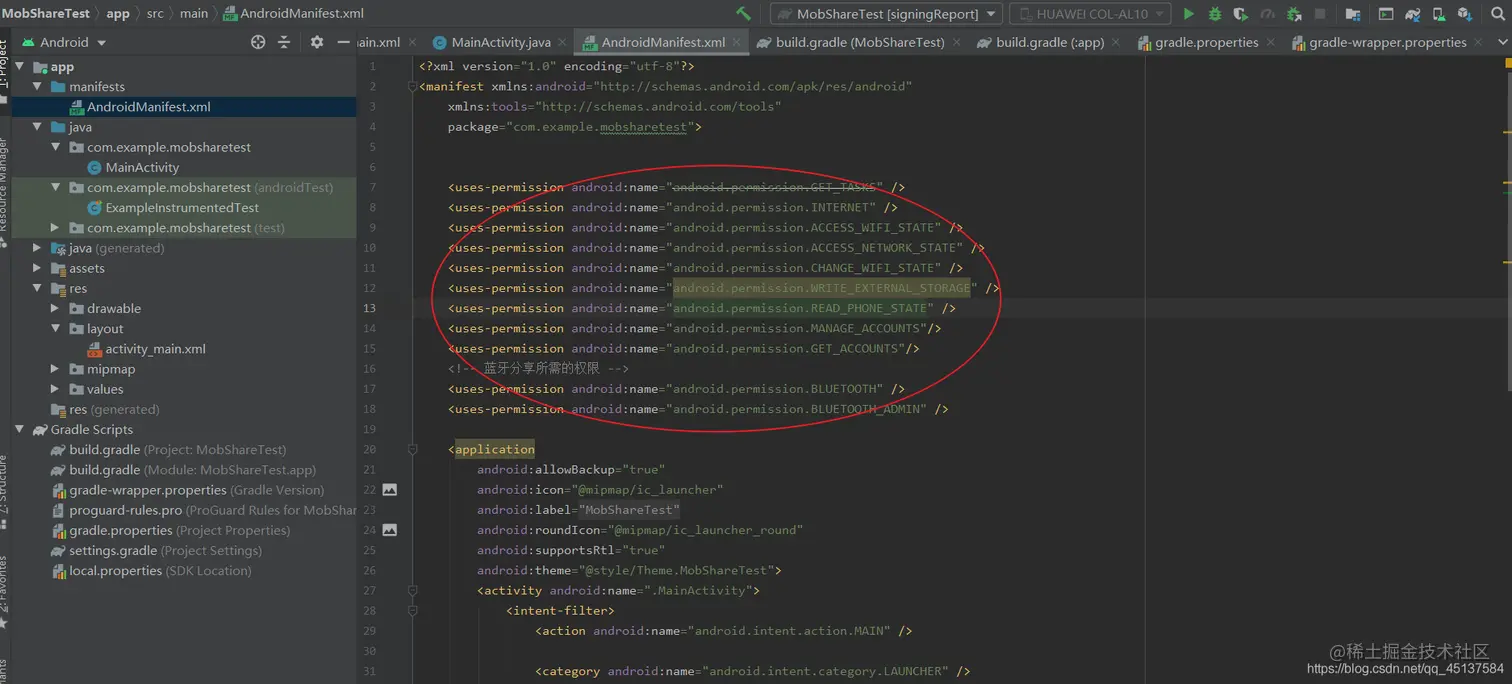Image resolution: width=1512 pixels, height=684 pixels.
Task: Switch to build.gradle (MobShareTest) tab
Action: click(860, 43)
